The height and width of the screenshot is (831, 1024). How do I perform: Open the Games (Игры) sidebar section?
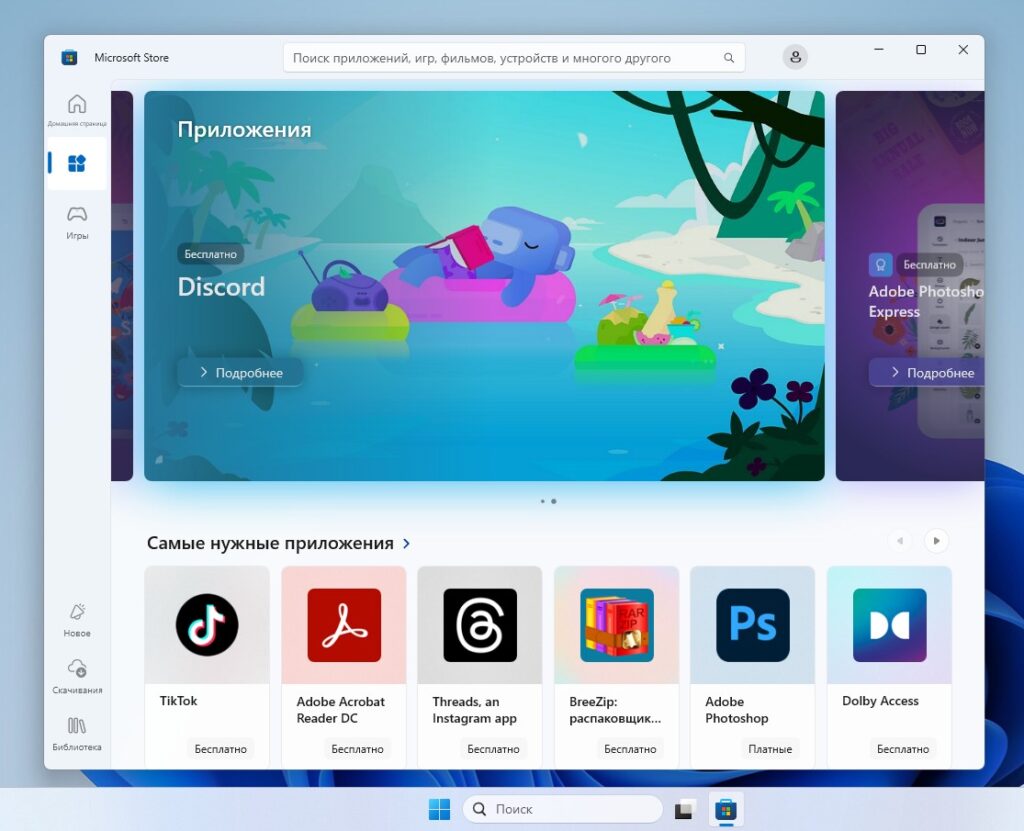coord(77,222)
